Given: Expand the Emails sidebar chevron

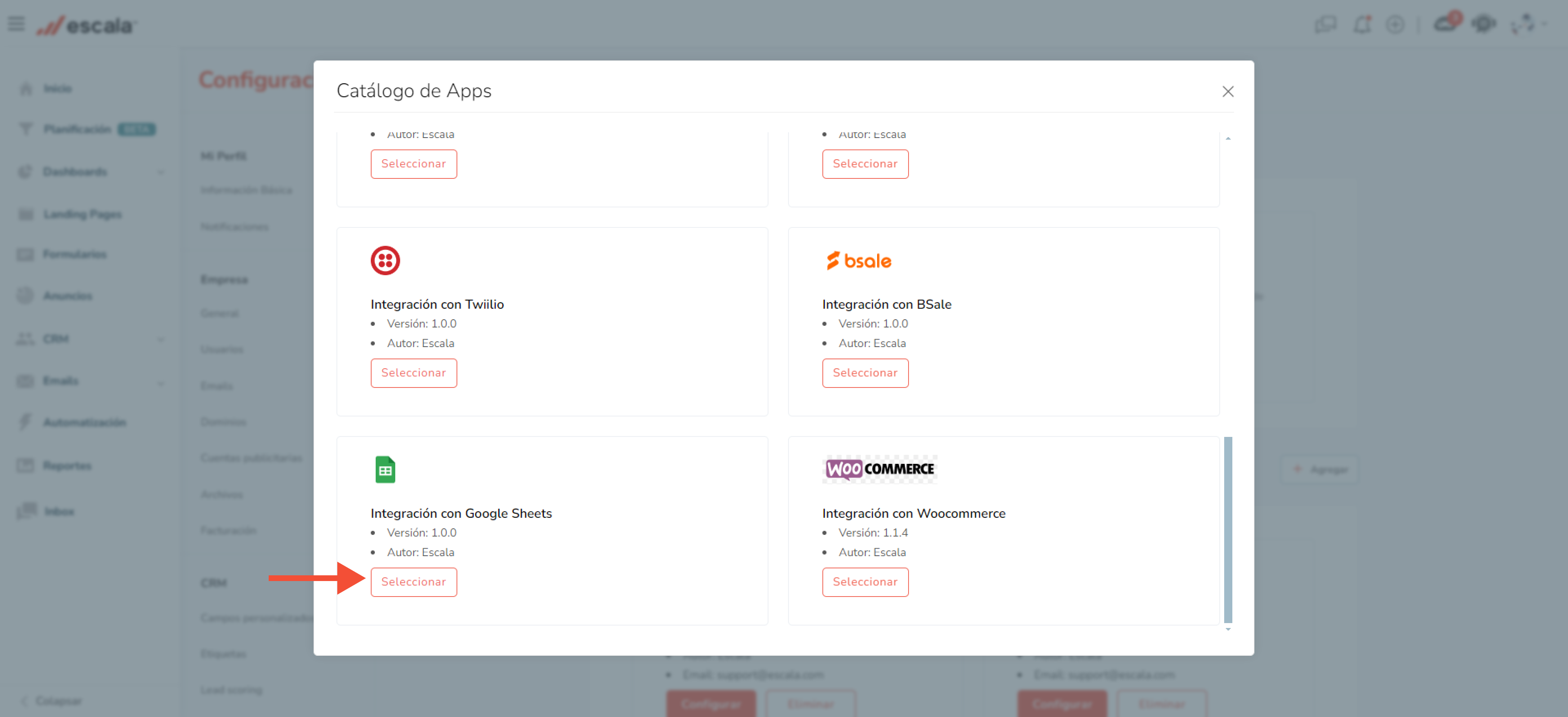Looking at the screenshot, I should 161,383.
